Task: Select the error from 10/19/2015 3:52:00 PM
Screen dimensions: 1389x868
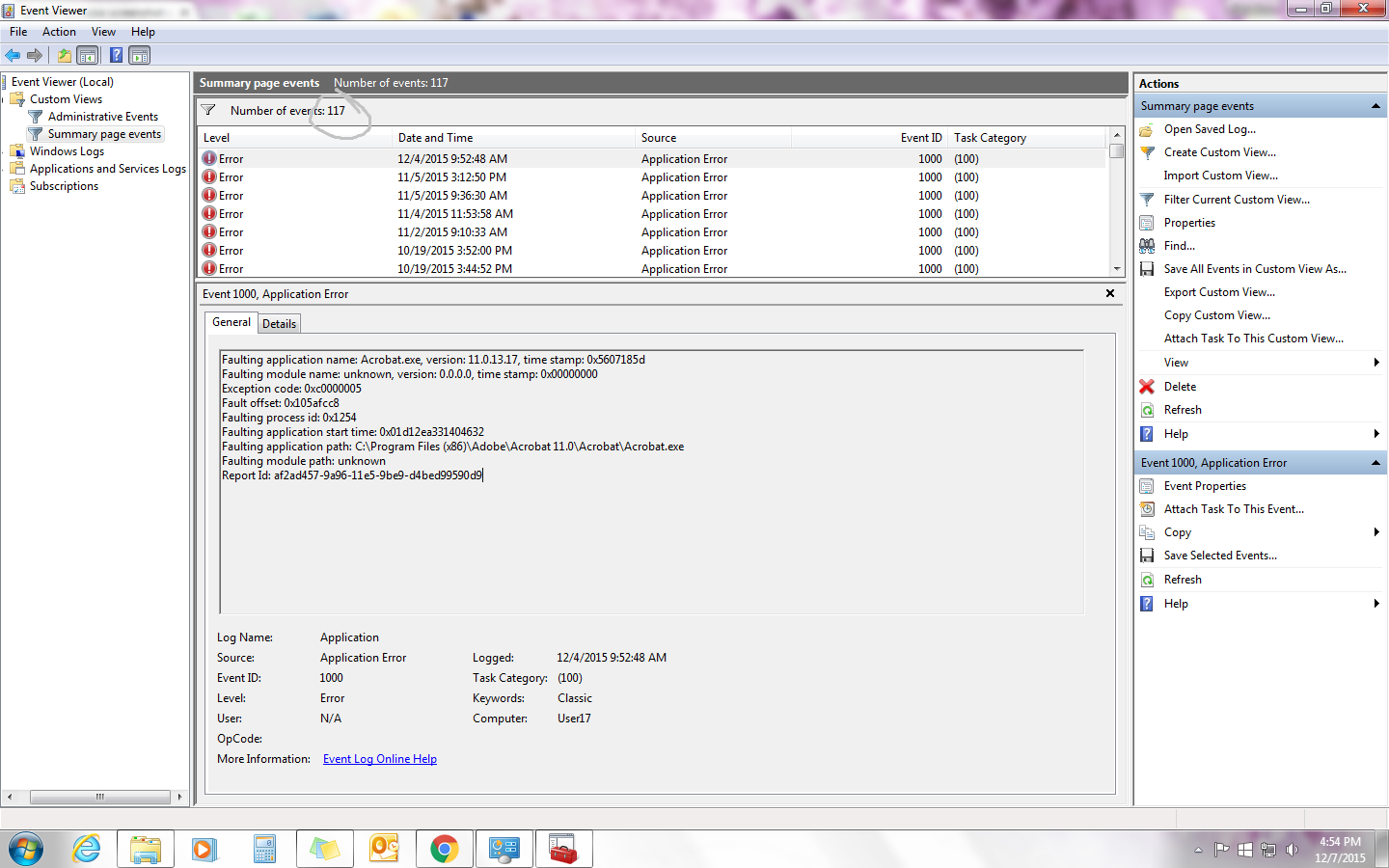Action: 652,251
